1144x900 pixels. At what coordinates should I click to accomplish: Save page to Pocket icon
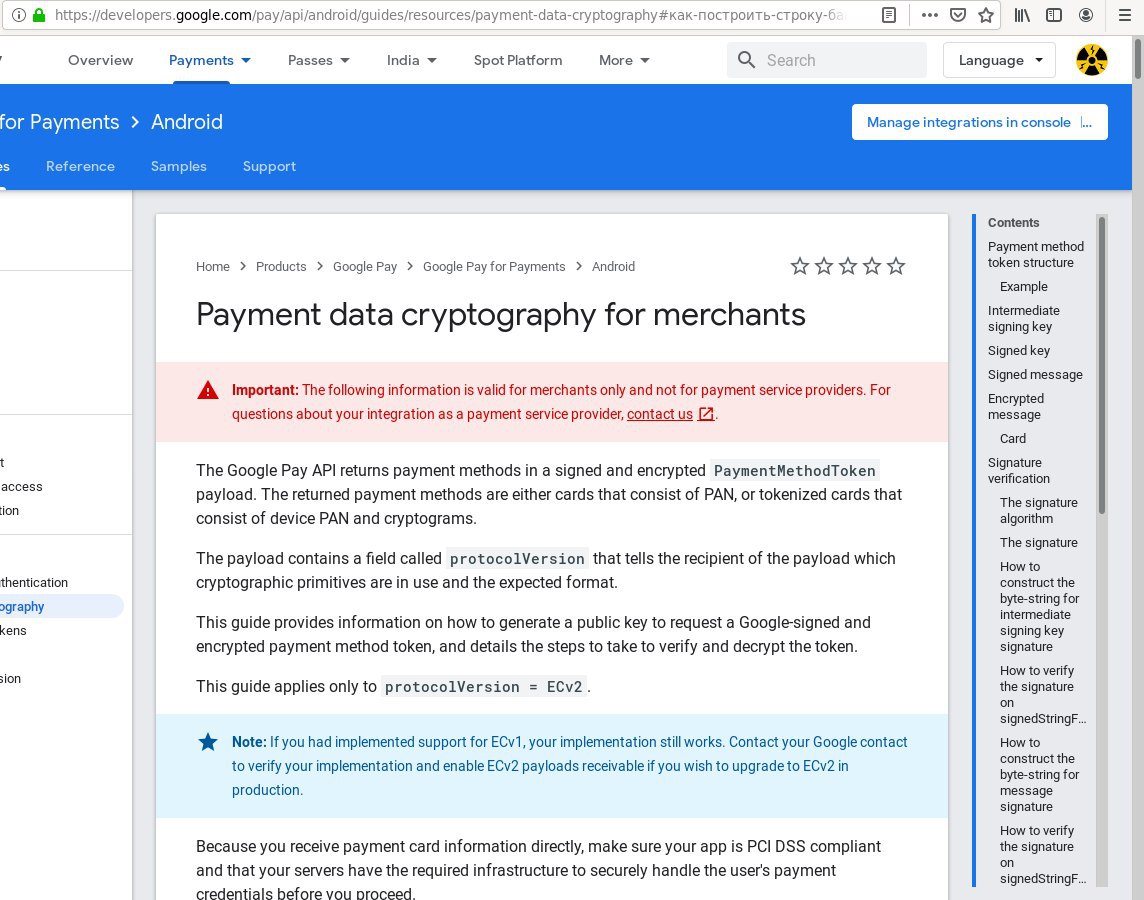(958, 15)
